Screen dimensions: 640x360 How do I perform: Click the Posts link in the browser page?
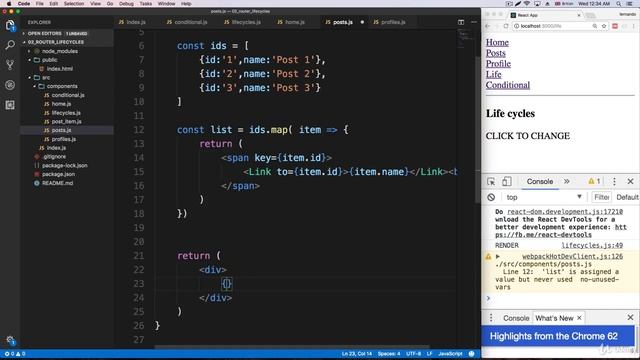click(x=496, y=53)
